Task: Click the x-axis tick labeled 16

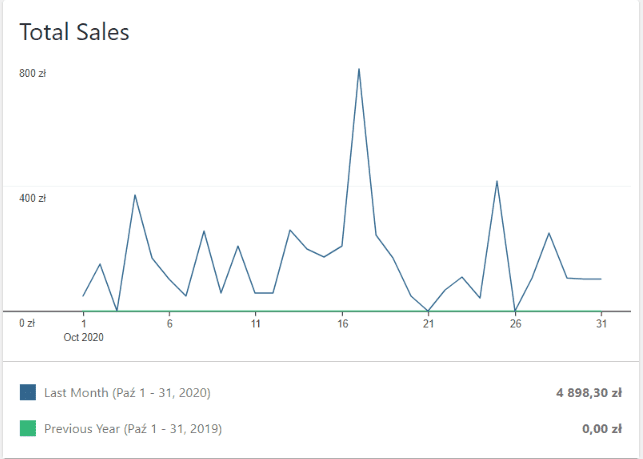Action: click(x=342, y=323)
